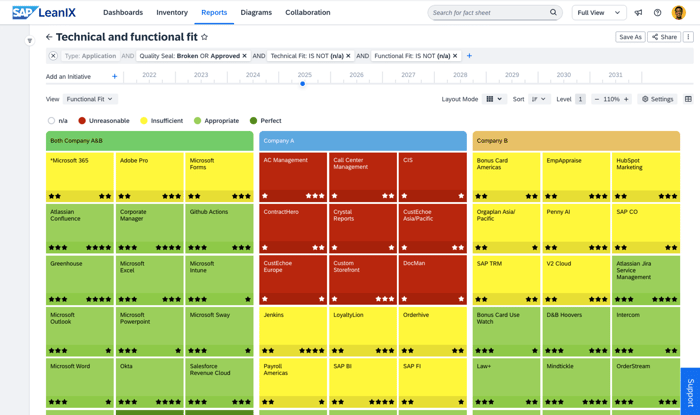The width and height of the screenshot is (700, 415).
Task: Open the Diagrams menu
Action: (x=256, y=12)
